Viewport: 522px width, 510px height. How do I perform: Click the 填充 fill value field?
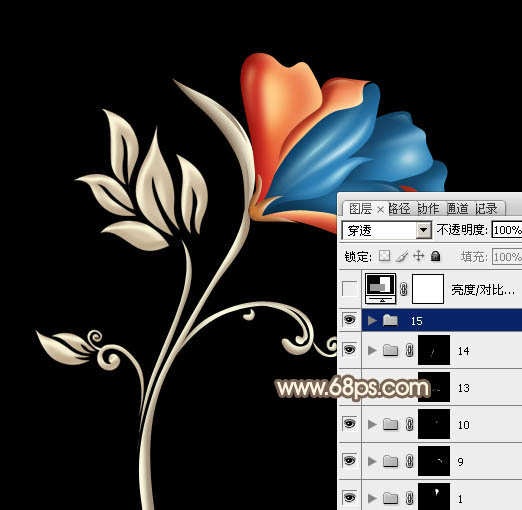(507, 257)
